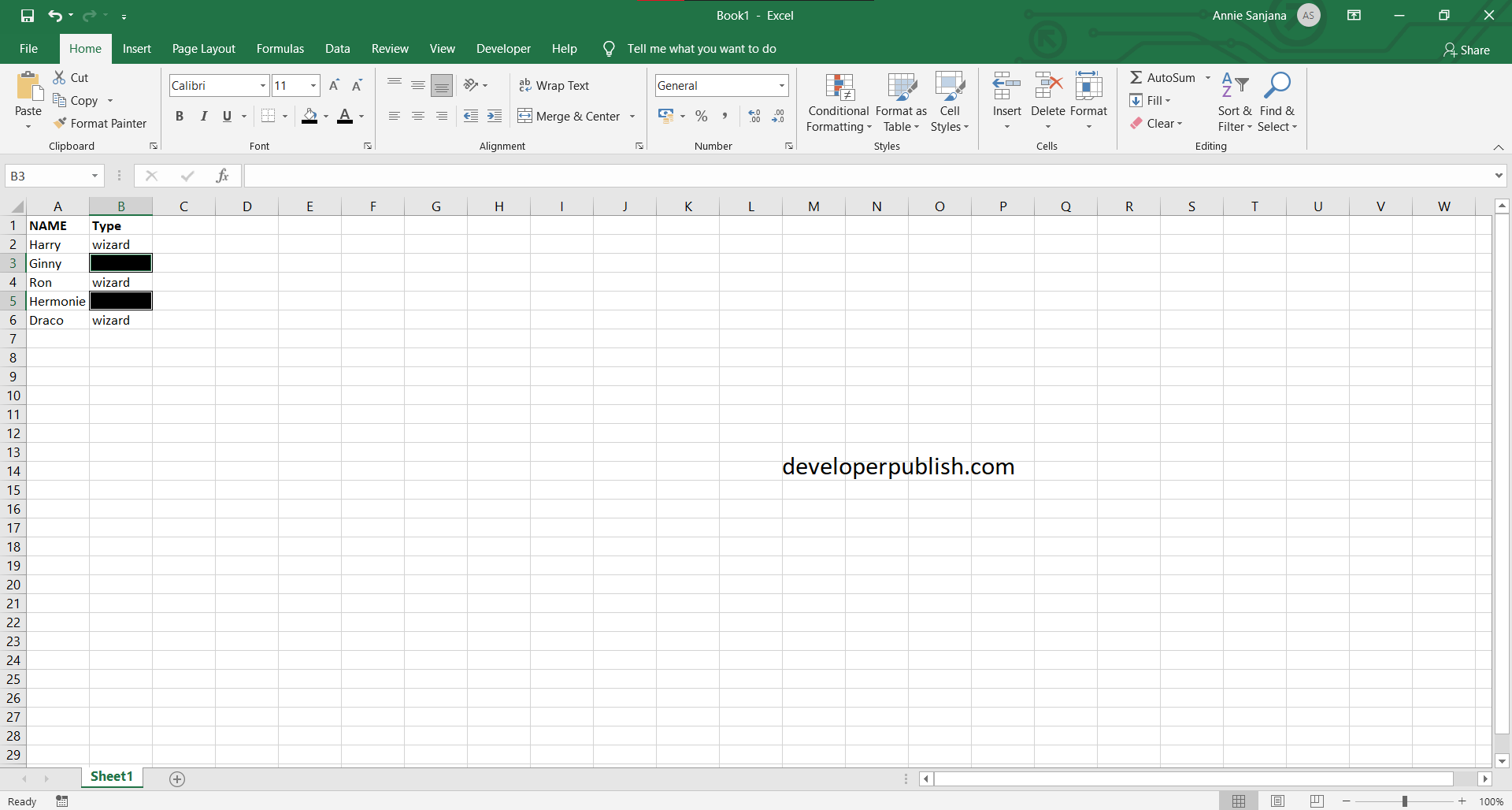Toggle Align Right horizontal alignment
The width and height of the screenshot is (1512, 810).
click(x=442, y=116)
